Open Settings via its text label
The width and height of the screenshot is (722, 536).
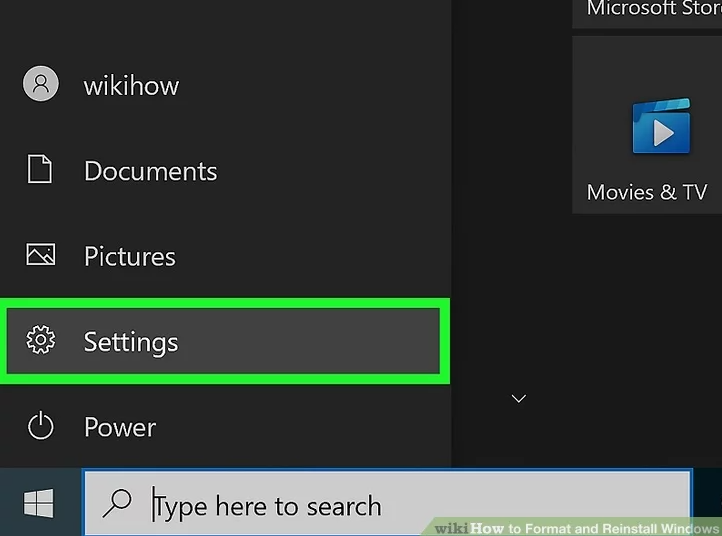(131, 342)
